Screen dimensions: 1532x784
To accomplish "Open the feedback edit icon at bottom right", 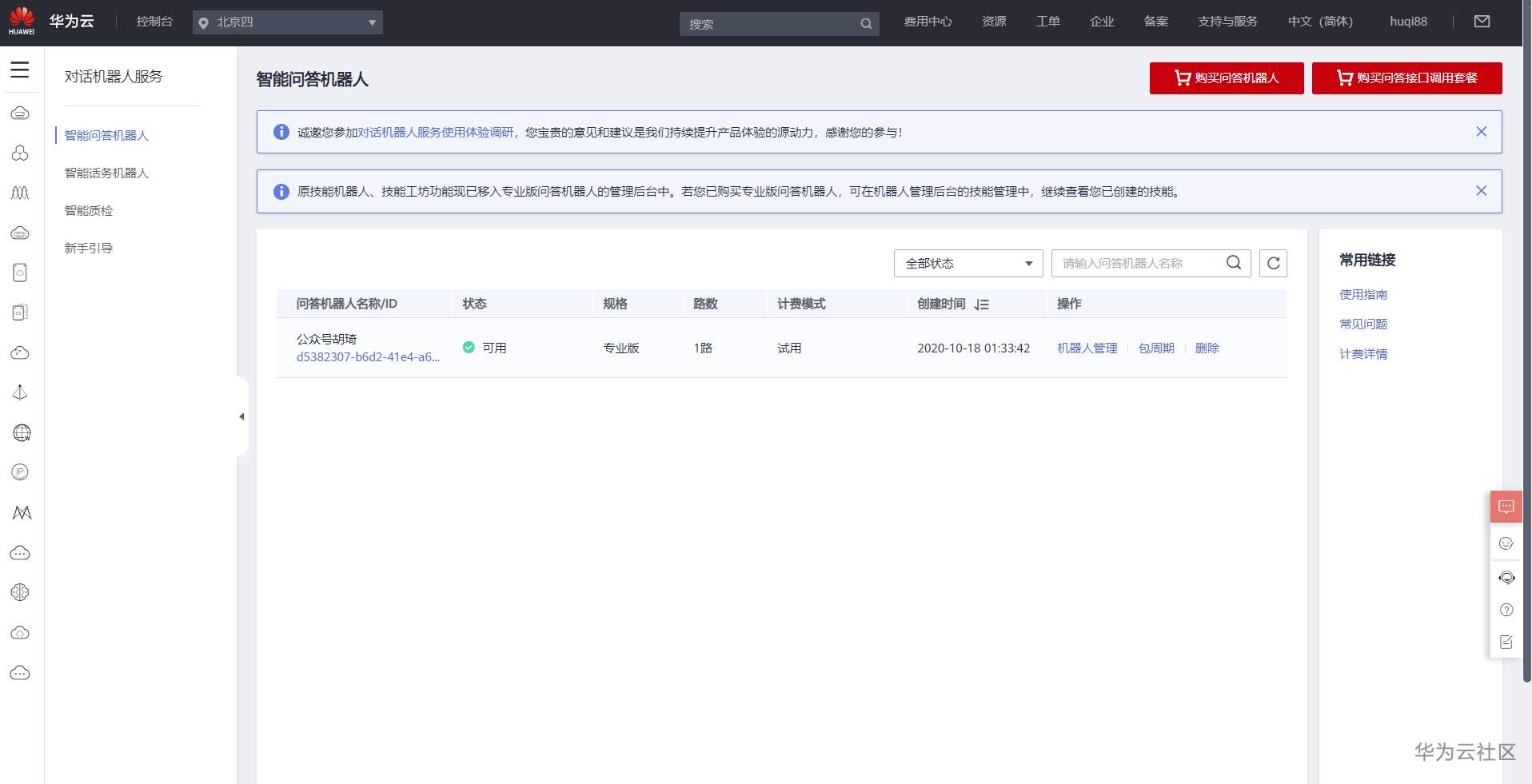I will point(1506,641).
